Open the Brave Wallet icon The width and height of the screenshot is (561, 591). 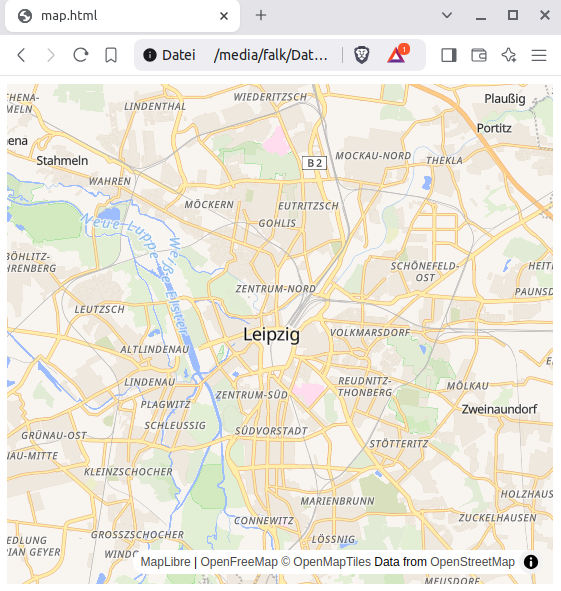click(x=479, y=55)
